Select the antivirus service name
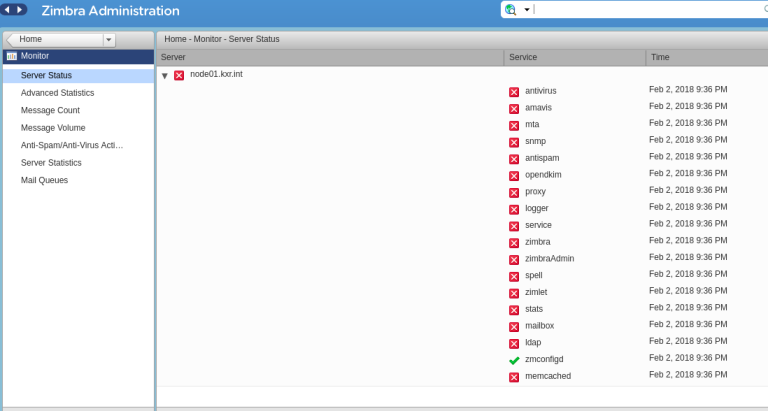Image resolution: width=768 pixels, height=411 pixels. point(541,91)
